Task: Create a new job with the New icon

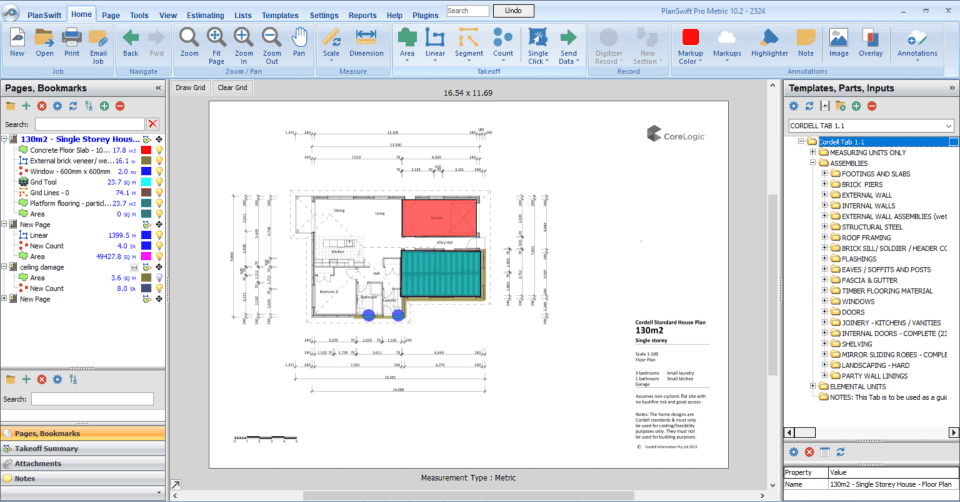Action: point(17,43)
